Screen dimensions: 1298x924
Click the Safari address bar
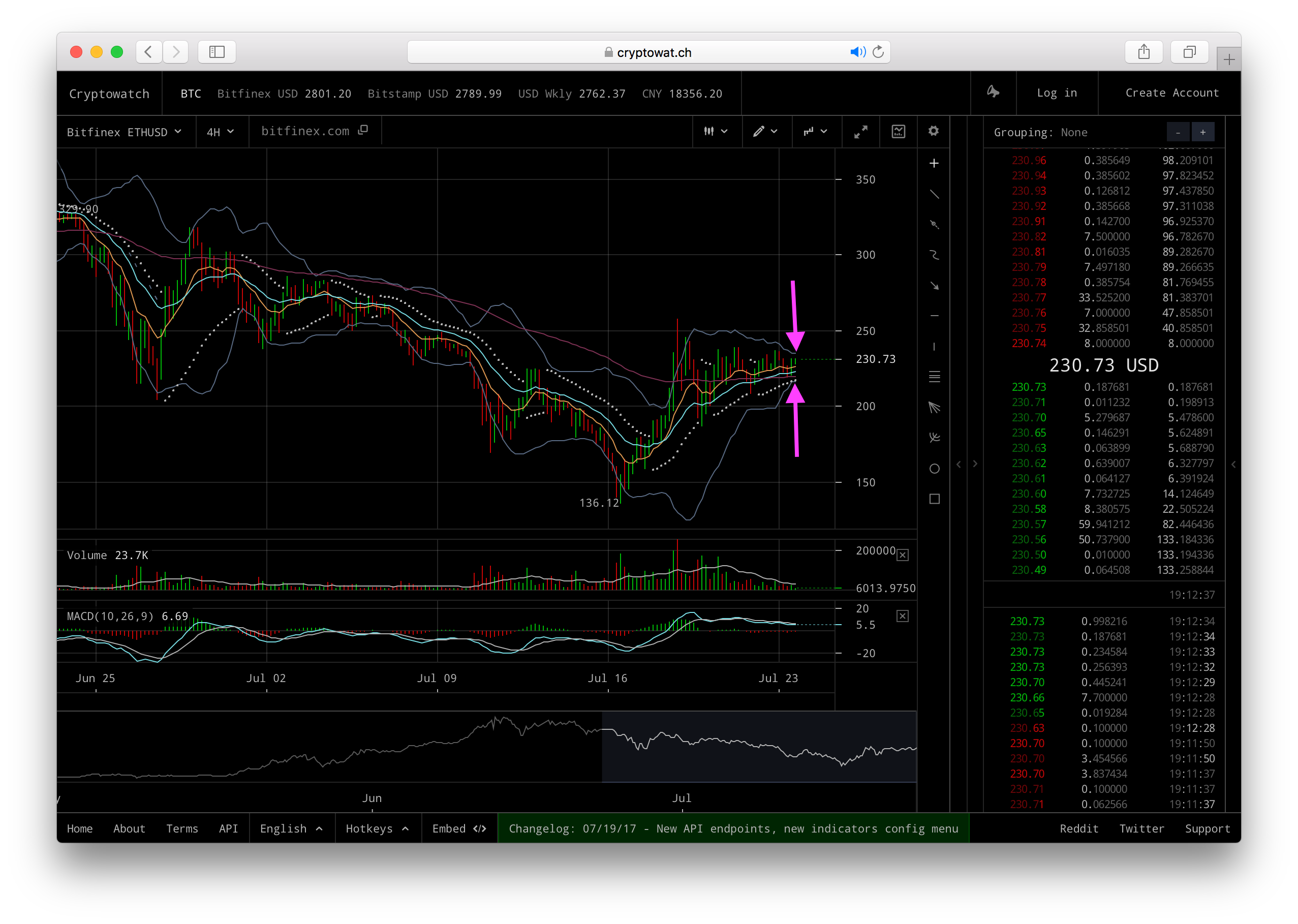coord(648,52)
